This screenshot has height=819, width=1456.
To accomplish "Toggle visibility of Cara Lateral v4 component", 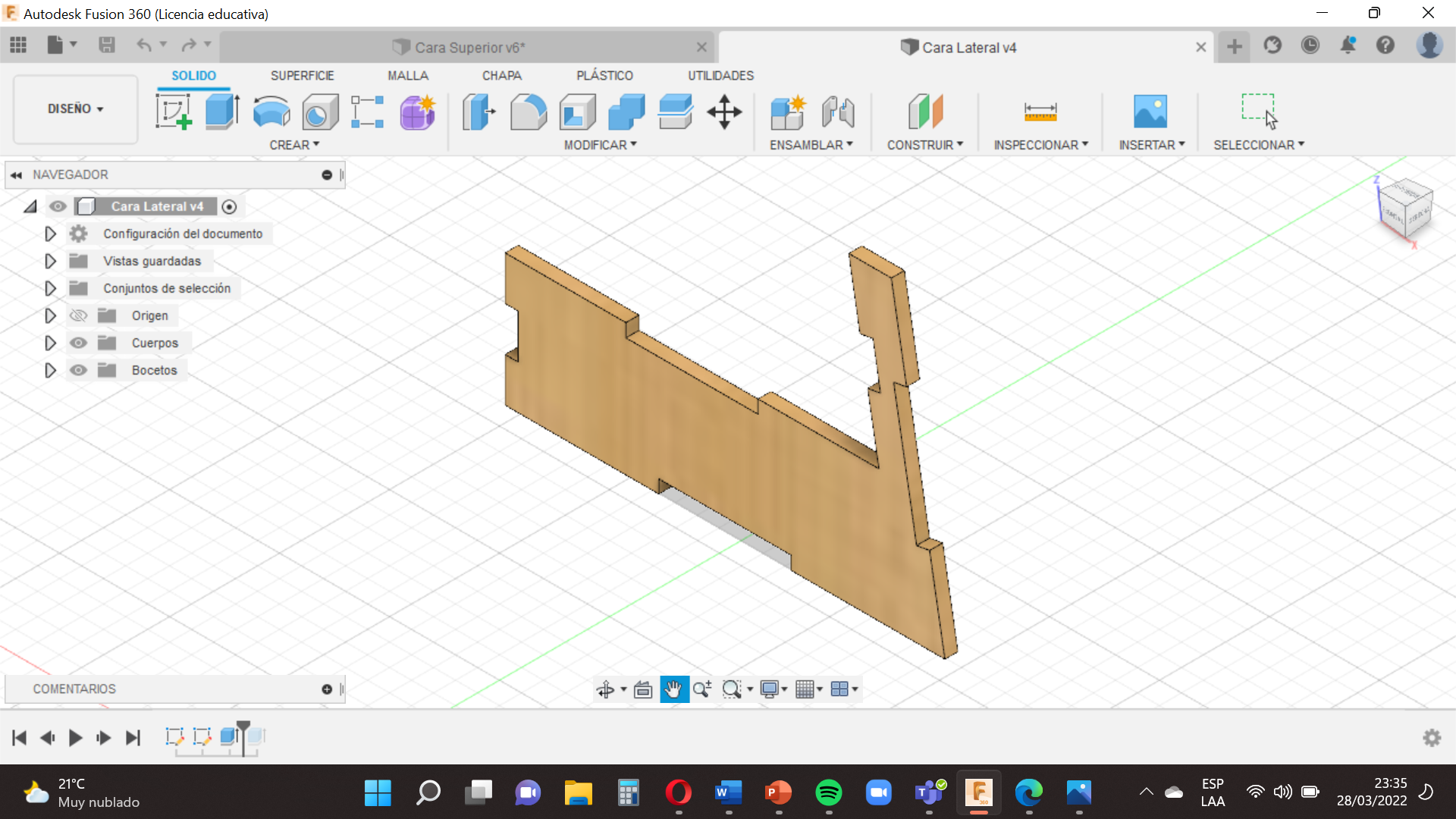I will click(58, 206).
